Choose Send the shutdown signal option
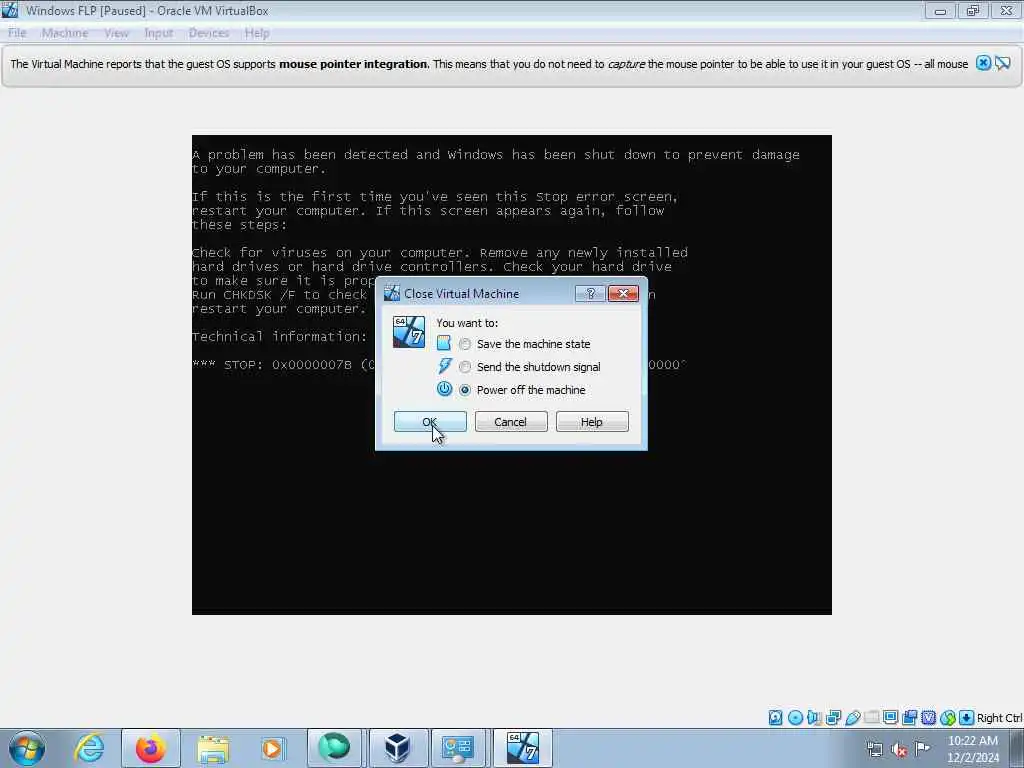 tap(465, 367)
